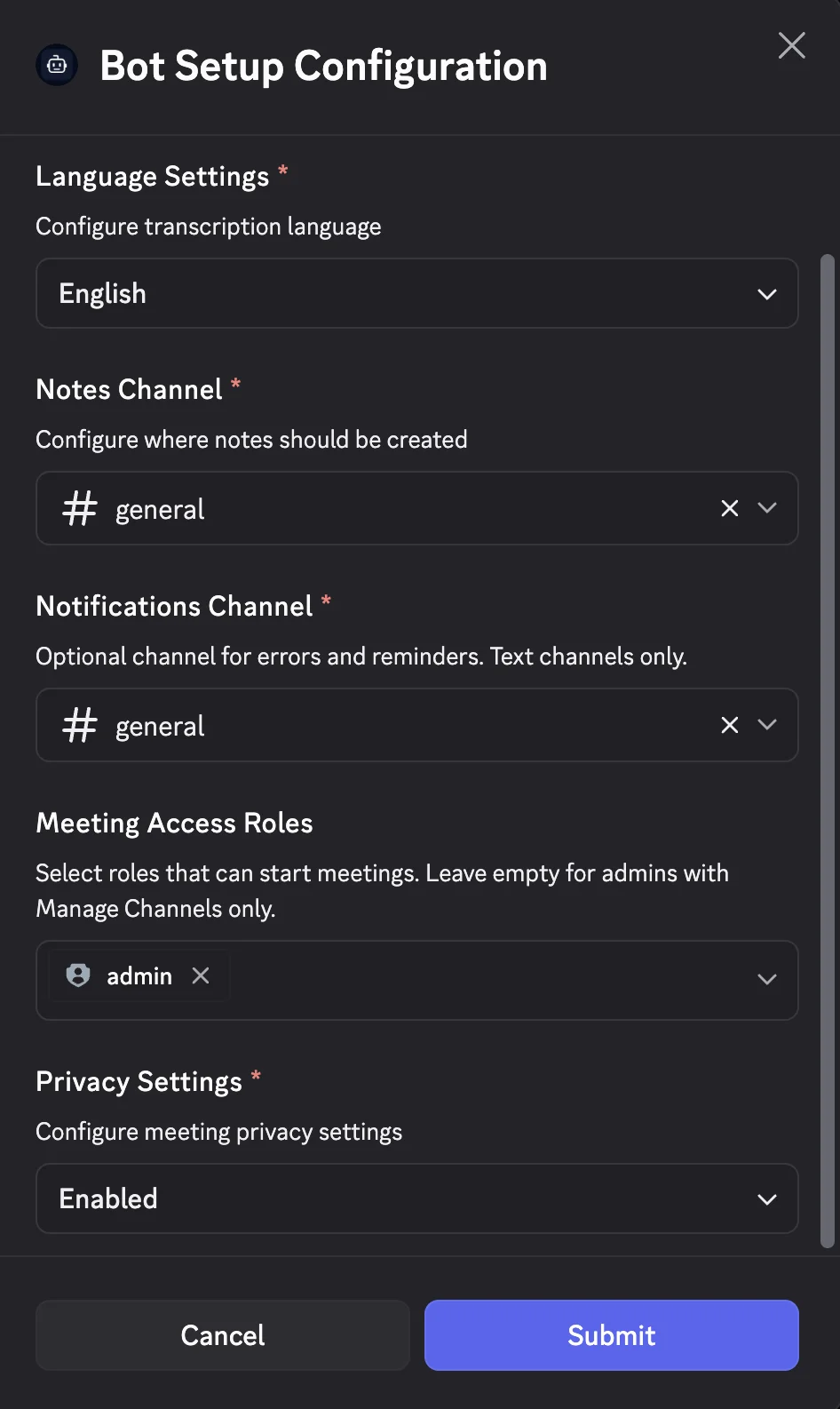Click the general text in Notes Channel
This screenshot has width=840, height=1409.
coord(160,510)
